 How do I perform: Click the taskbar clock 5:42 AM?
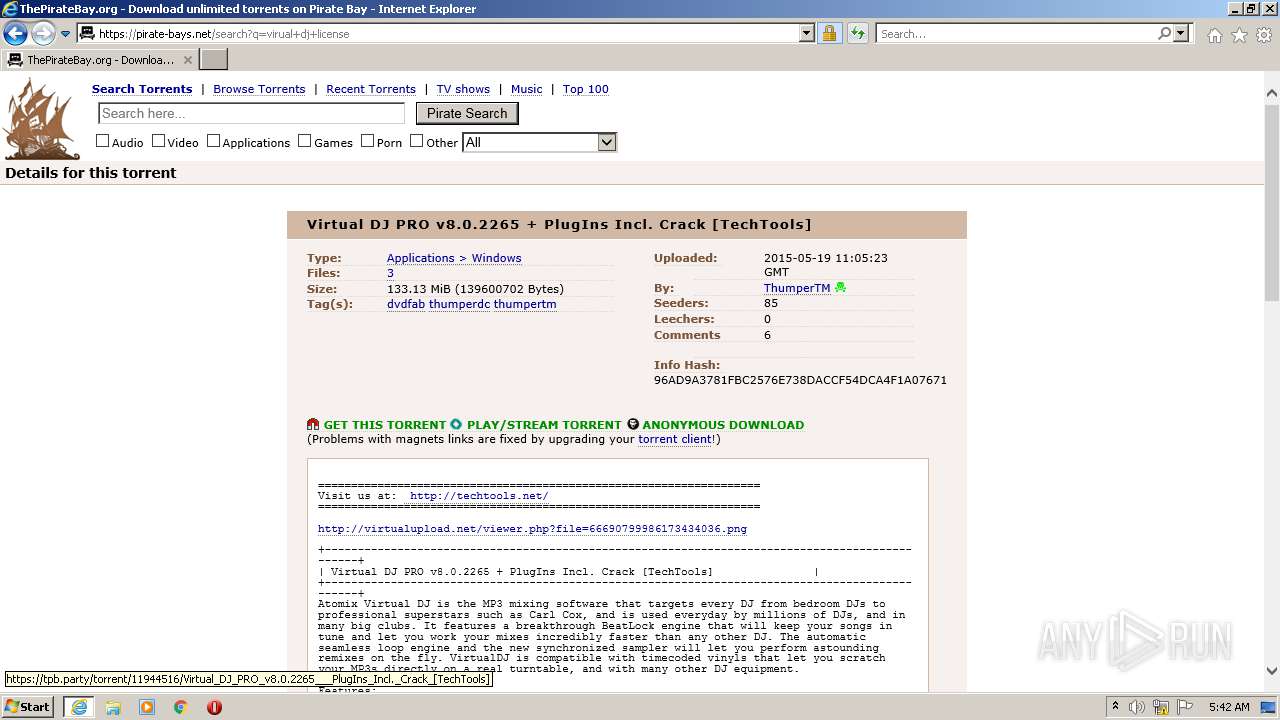[1229, 707]
